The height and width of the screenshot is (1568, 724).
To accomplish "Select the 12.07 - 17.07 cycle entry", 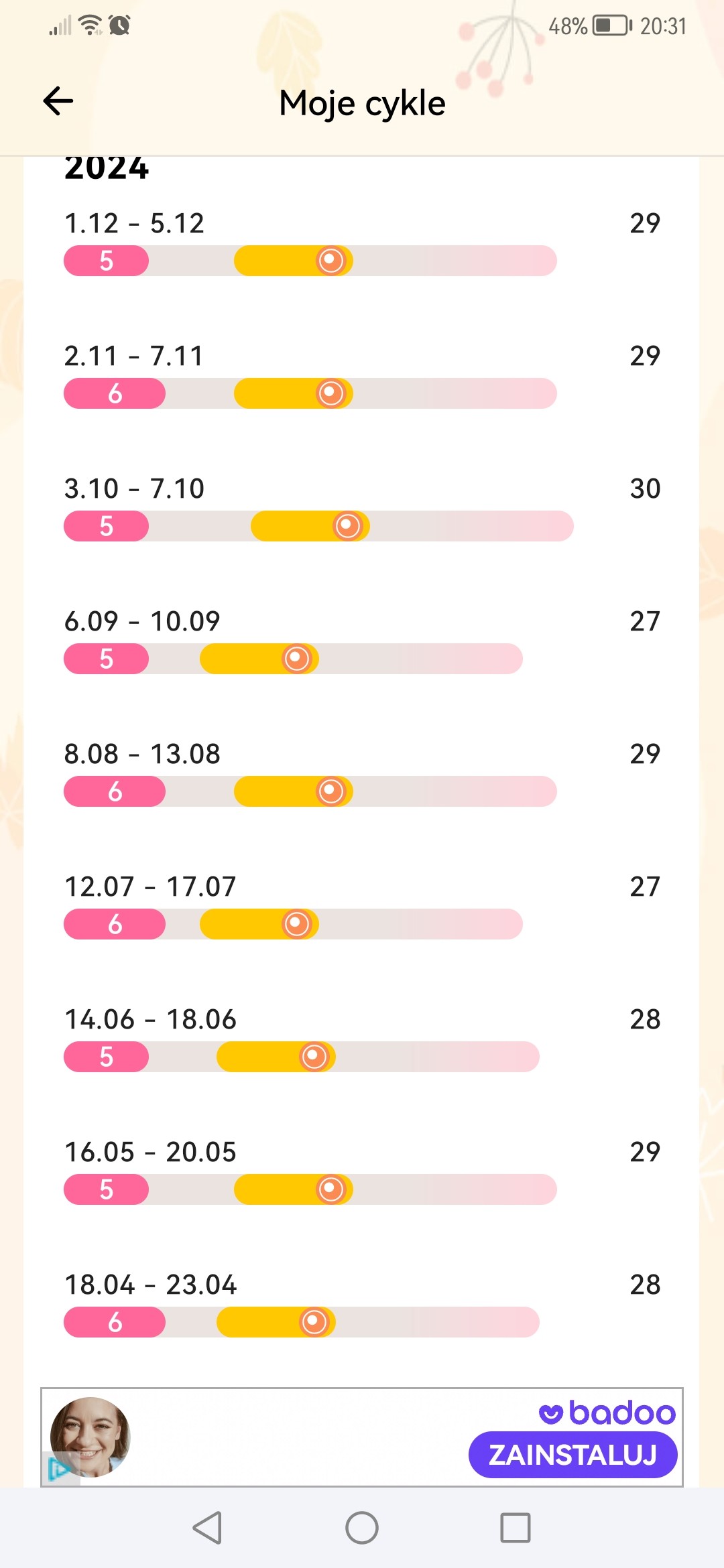I will (150, 887).
